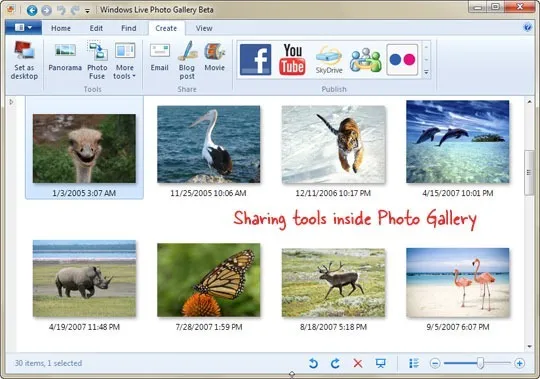Create a Blog post

click(x=187, y=61)
